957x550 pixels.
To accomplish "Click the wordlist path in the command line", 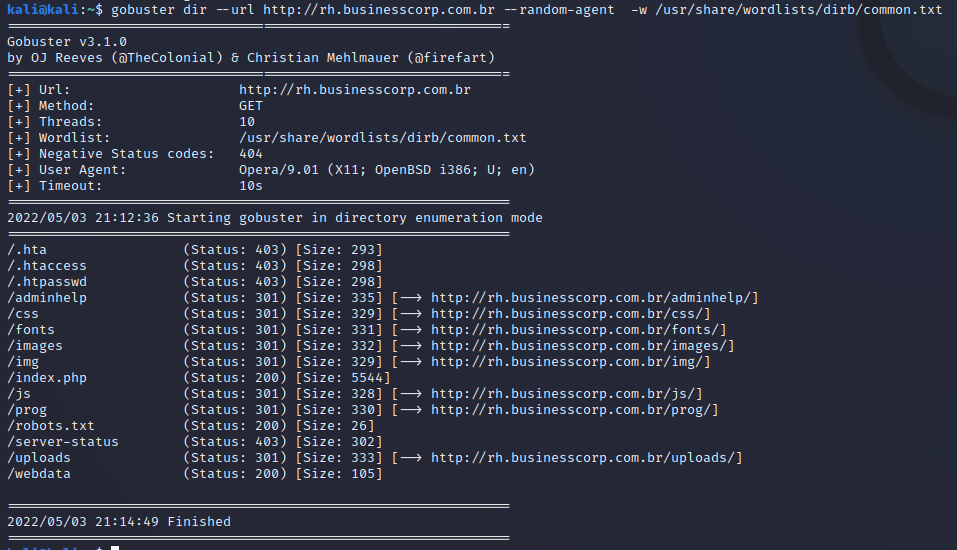I will click(x=798, y=10).
